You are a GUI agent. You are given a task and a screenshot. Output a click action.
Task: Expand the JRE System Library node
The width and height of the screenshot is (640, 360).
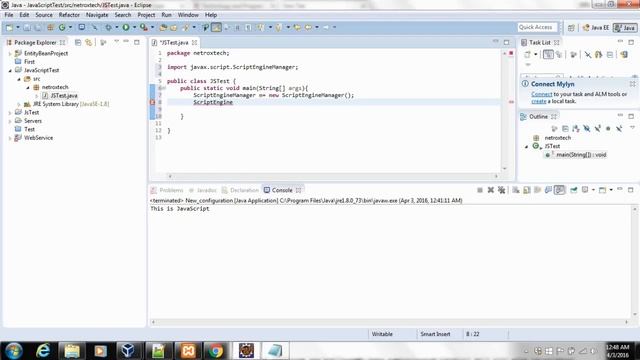point(19,104)
